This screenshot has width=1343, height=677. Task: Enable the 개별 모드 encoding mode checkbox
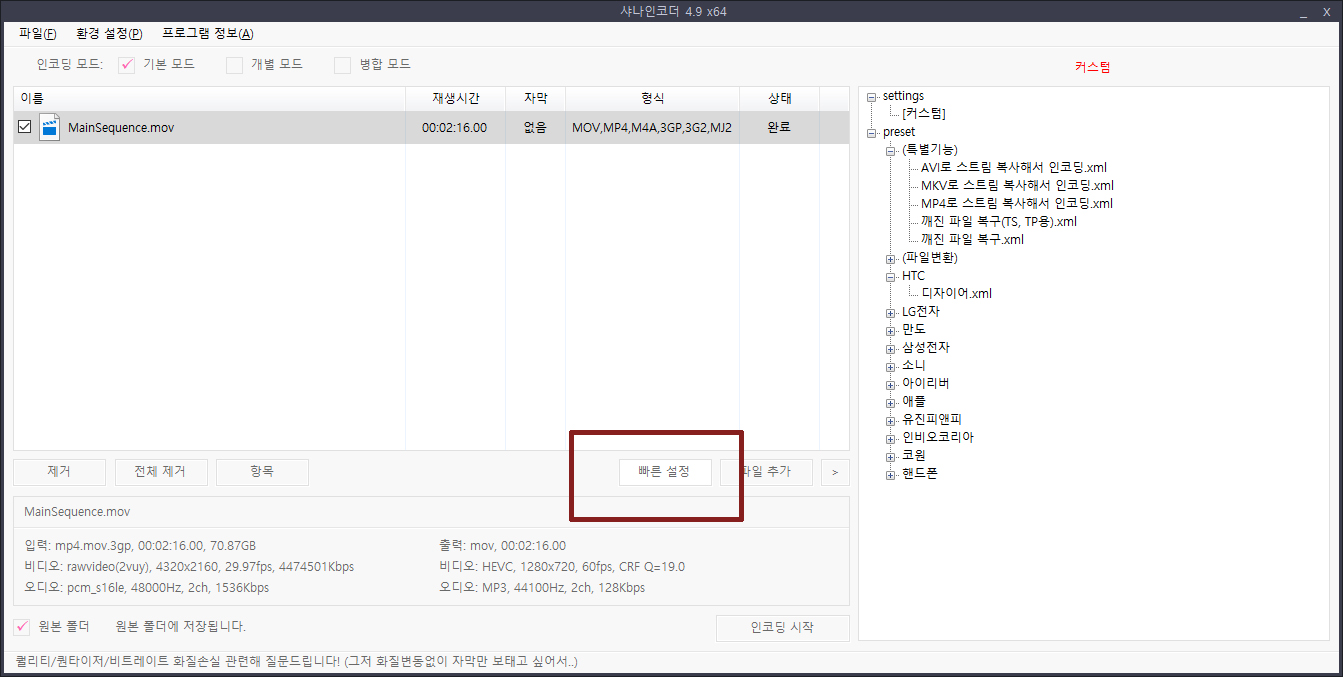click(x=235, y=65)
